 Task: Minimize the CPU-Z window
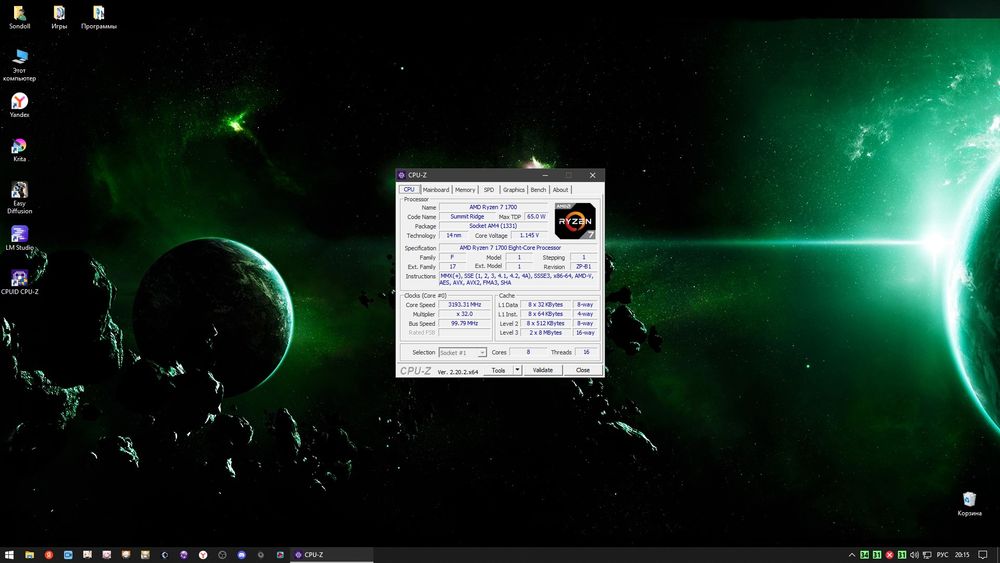[545, 175]
